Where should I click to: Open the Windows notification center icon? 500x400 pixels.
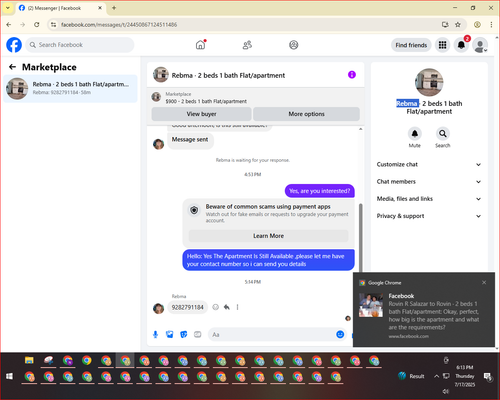pyautogui.click(x=488, y=376)
